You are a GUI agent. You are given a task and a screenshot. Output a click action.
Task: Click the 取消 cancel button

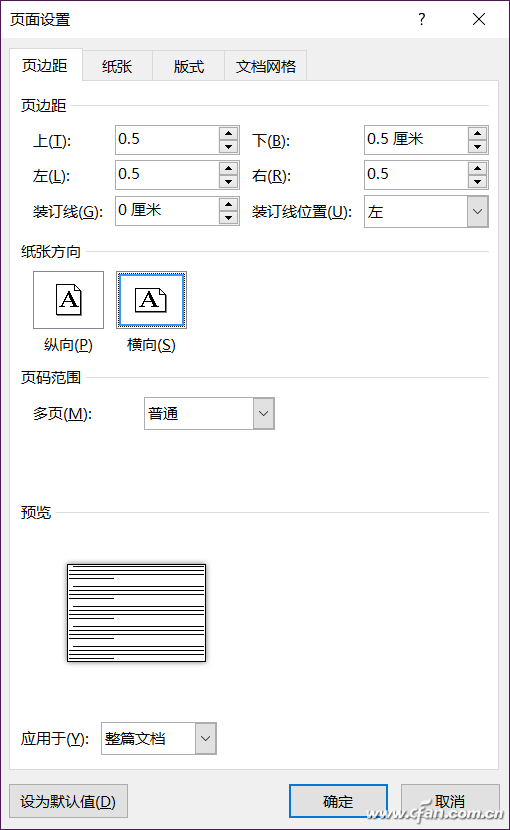[450, 801]
